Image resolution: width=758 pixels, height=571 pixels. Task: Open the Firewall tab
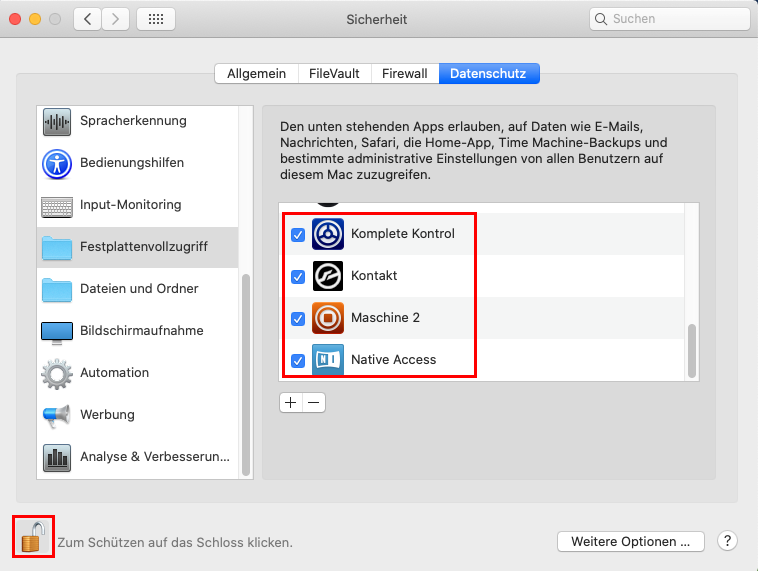click(405, 73)
